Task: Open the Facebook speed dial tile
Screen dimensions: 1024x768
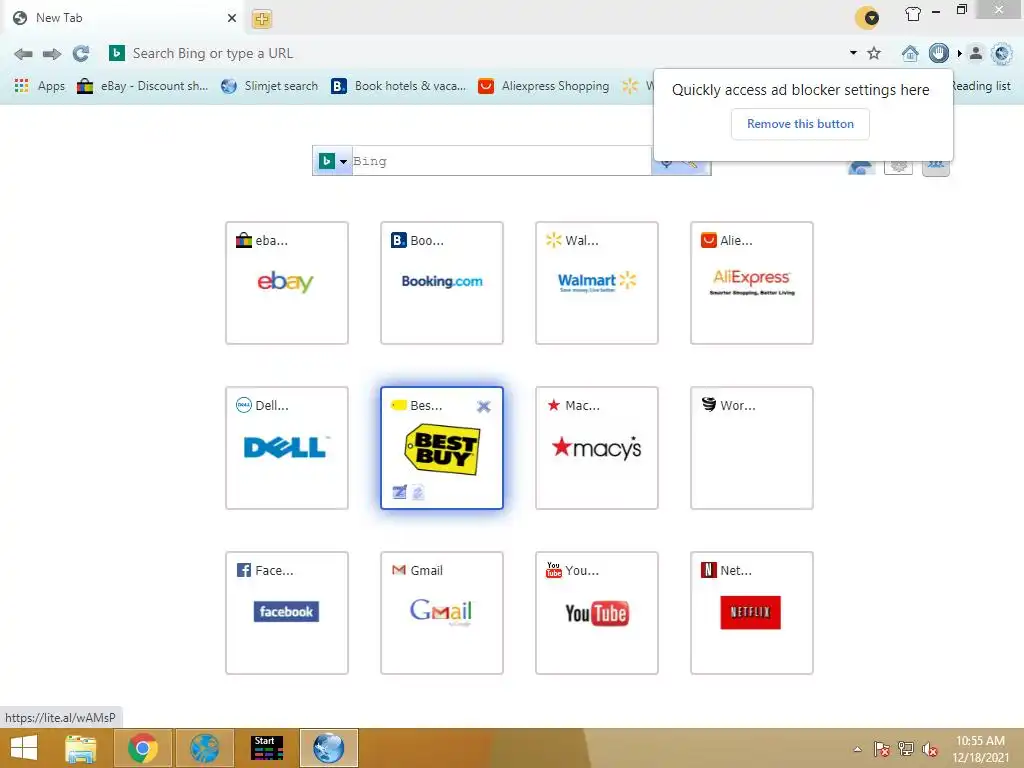Action: pos(287,613)
